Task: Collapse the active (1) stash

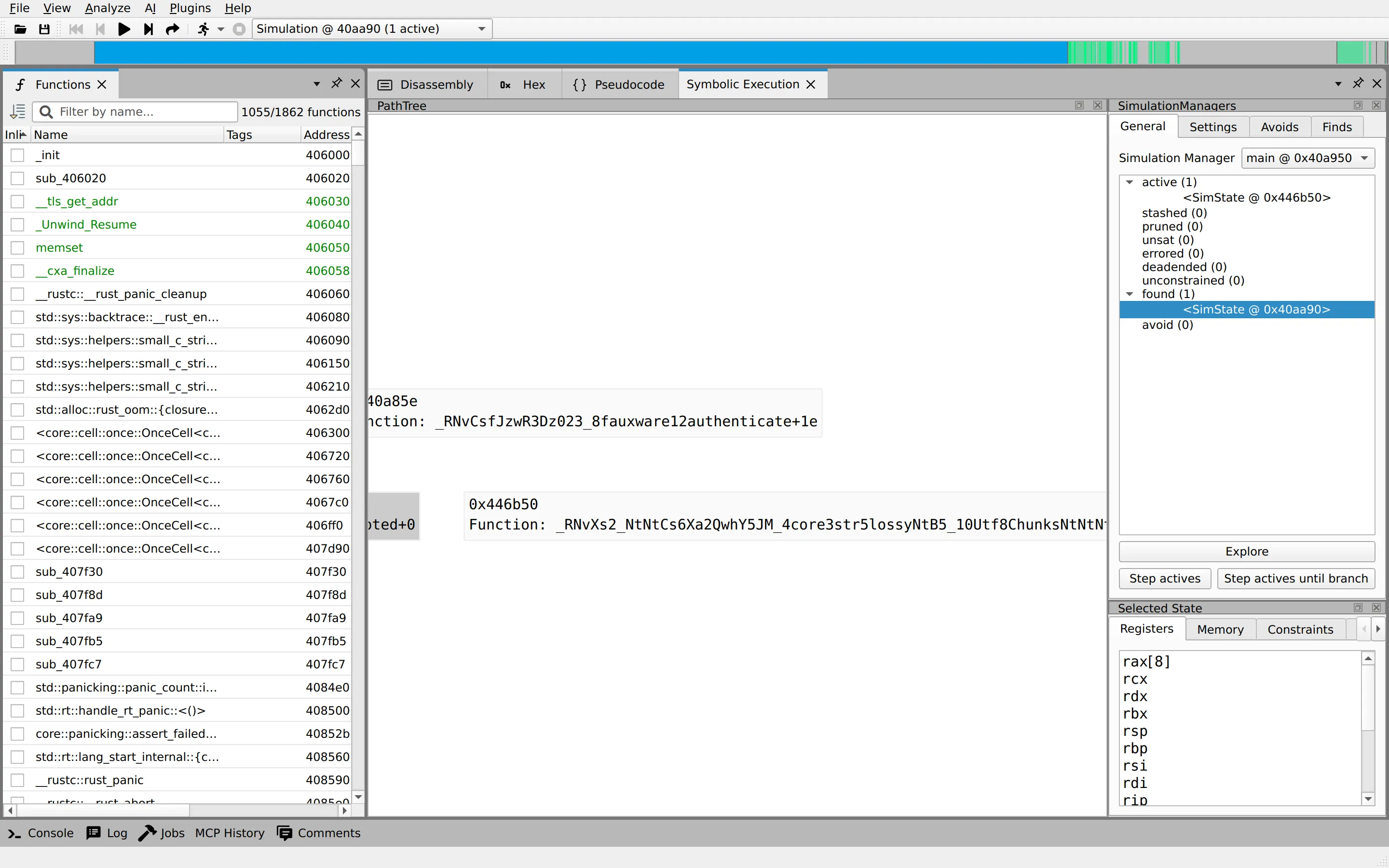Action: 1130,183
